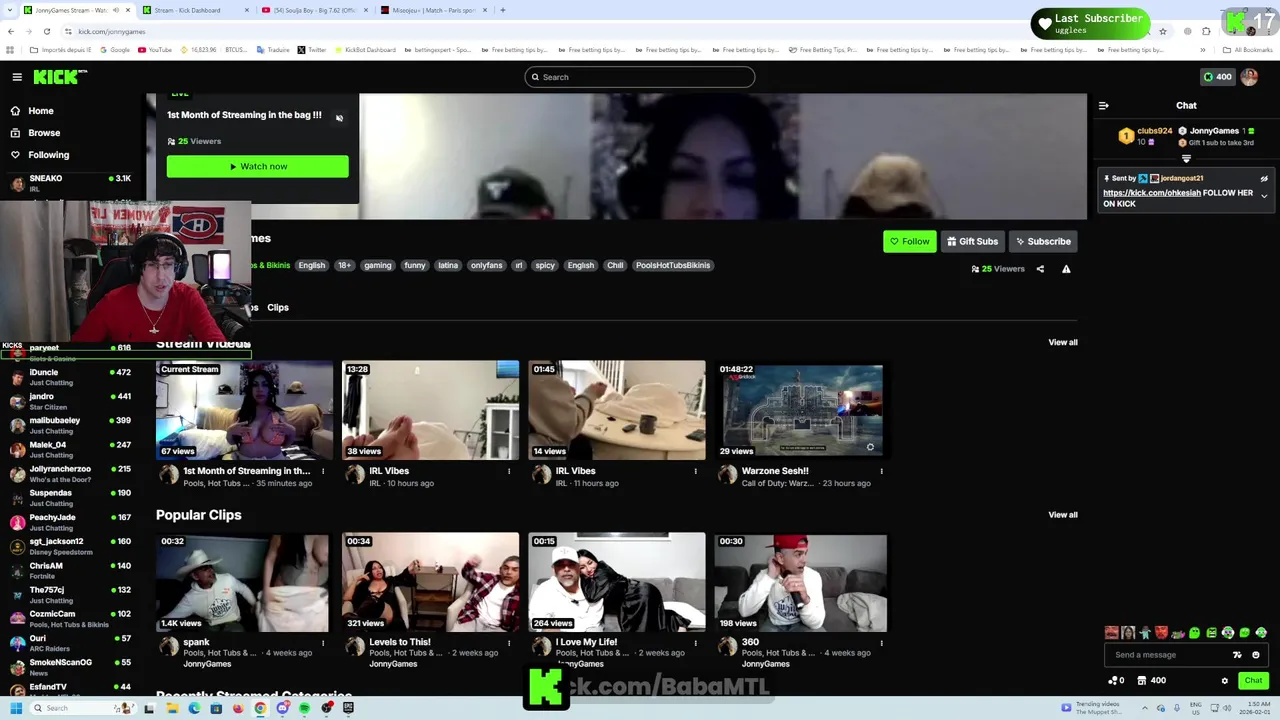Screen dimensions: 1280x720
Task: Expand the gift leaderboard arrow in chat
Action: coord(1186,158)
